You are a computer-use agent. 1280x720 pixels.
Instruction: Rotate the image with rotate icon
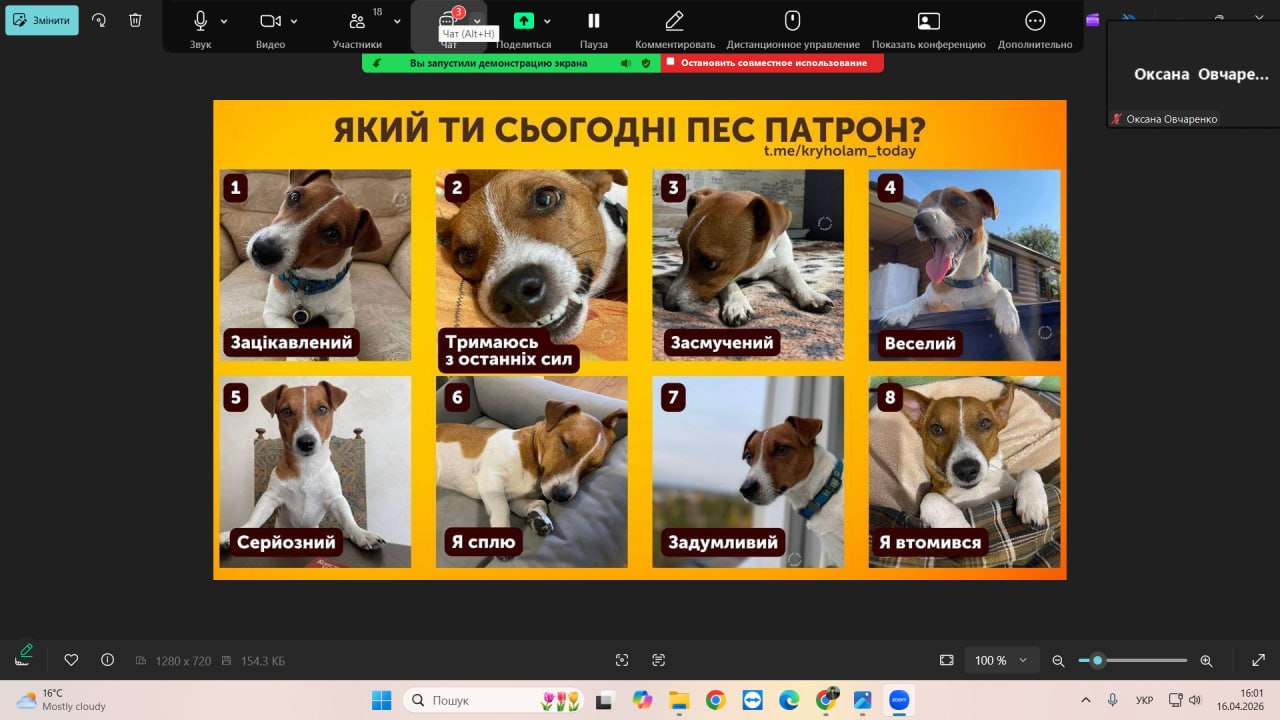coord(99,20)
